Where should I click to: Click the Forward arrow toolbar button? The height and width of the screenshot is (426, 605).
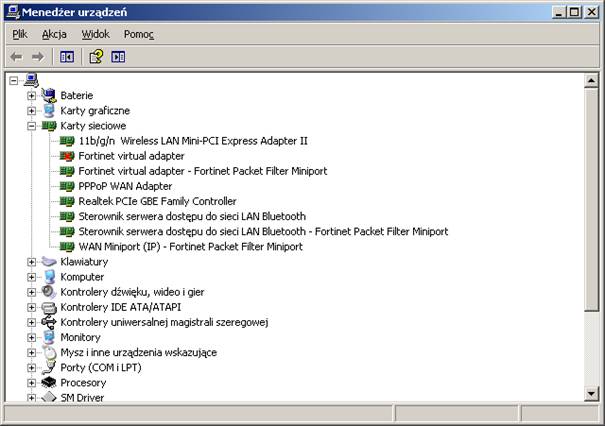click(37, 57)
